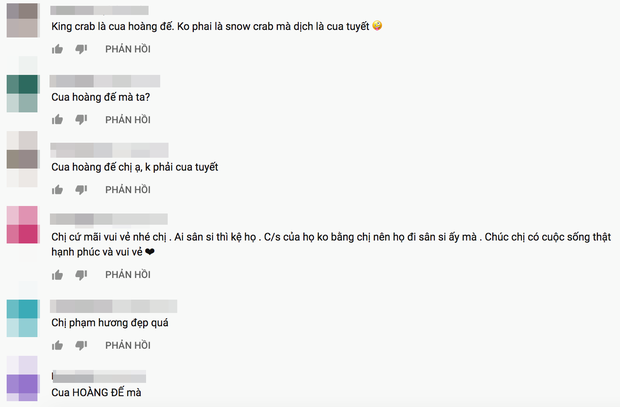Click the avatar beside "Cua hoàng đế mà ta?"
Image resolution: width=620 pixels, height=407 pixels.
pyautogui.click(x=22, y=93)
